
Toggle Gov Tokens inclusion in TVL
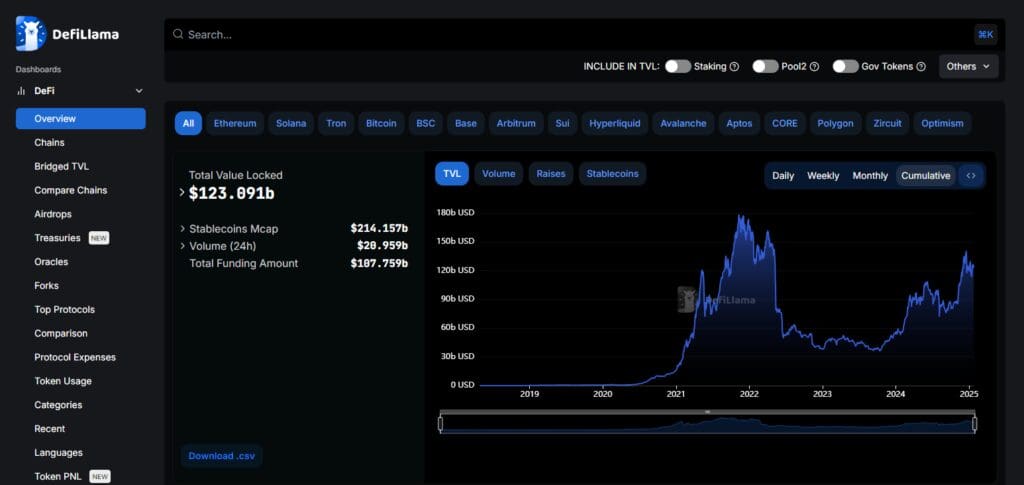[x=846, y=67]
